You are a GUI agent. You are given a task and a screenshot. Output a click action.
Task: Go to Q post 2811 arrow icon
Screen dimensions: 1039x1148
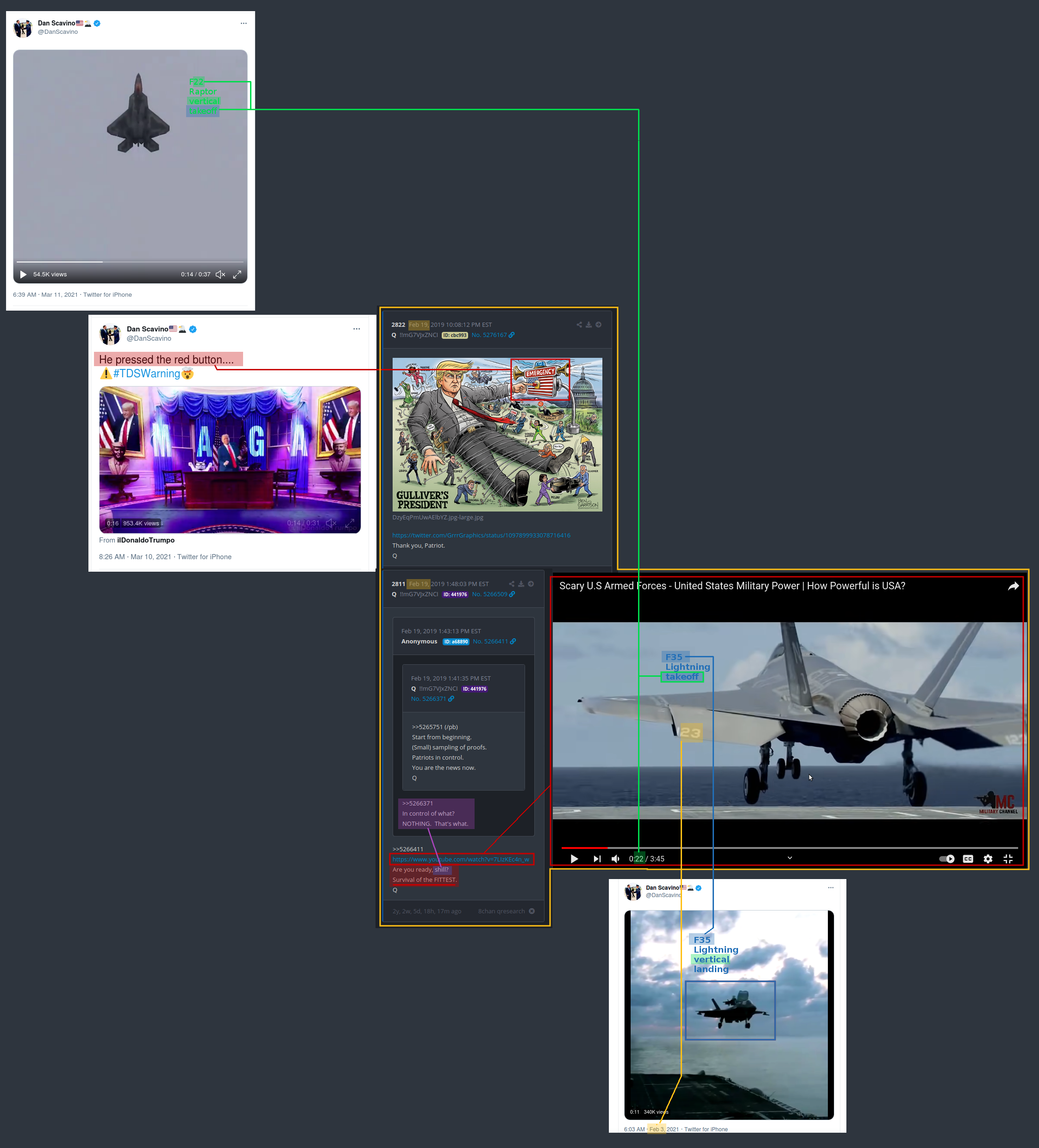(x=531, y=584)
